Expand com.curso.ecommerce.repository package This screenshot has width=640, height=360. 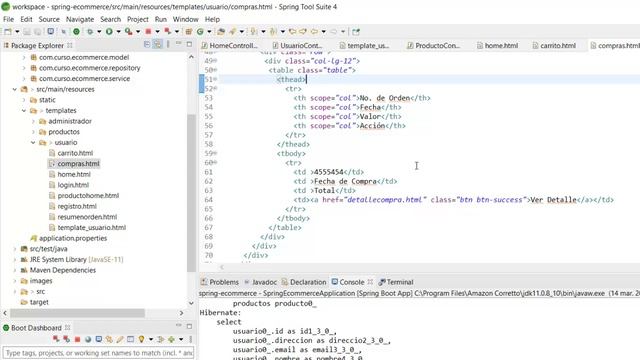pos(24,68)
